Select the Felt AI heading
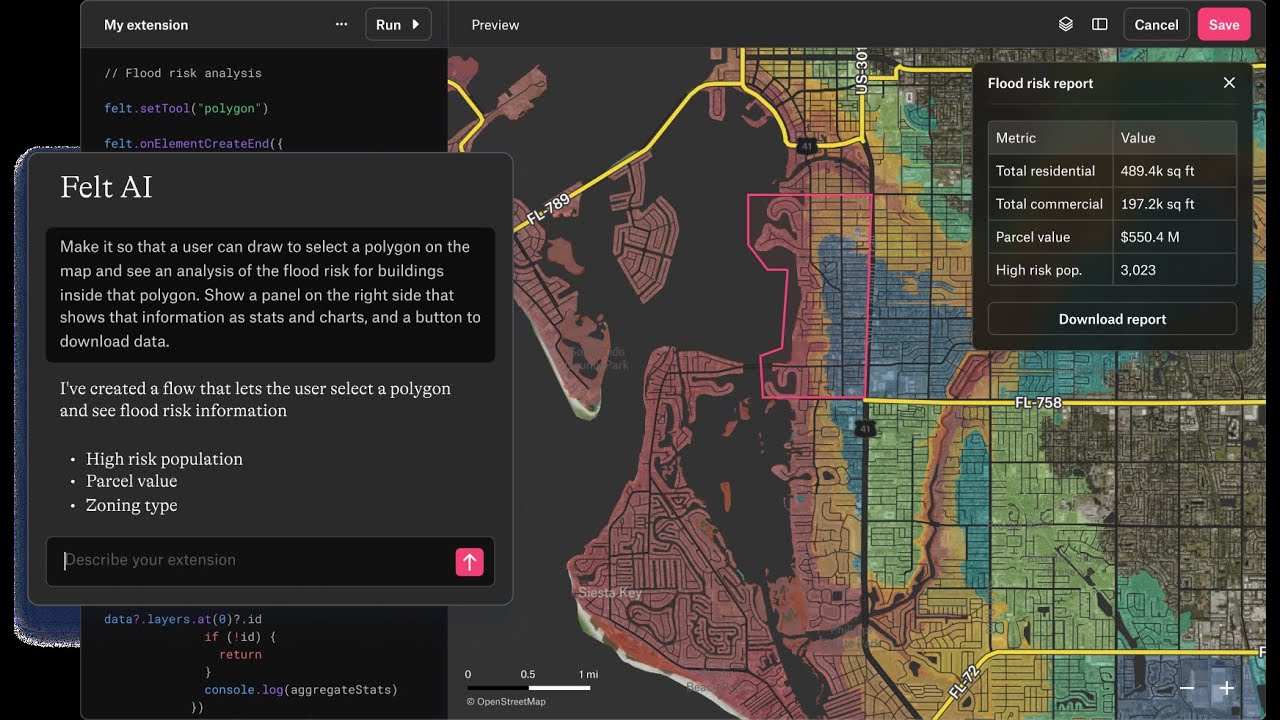The image size is (1280, 720). click(106, 187)
